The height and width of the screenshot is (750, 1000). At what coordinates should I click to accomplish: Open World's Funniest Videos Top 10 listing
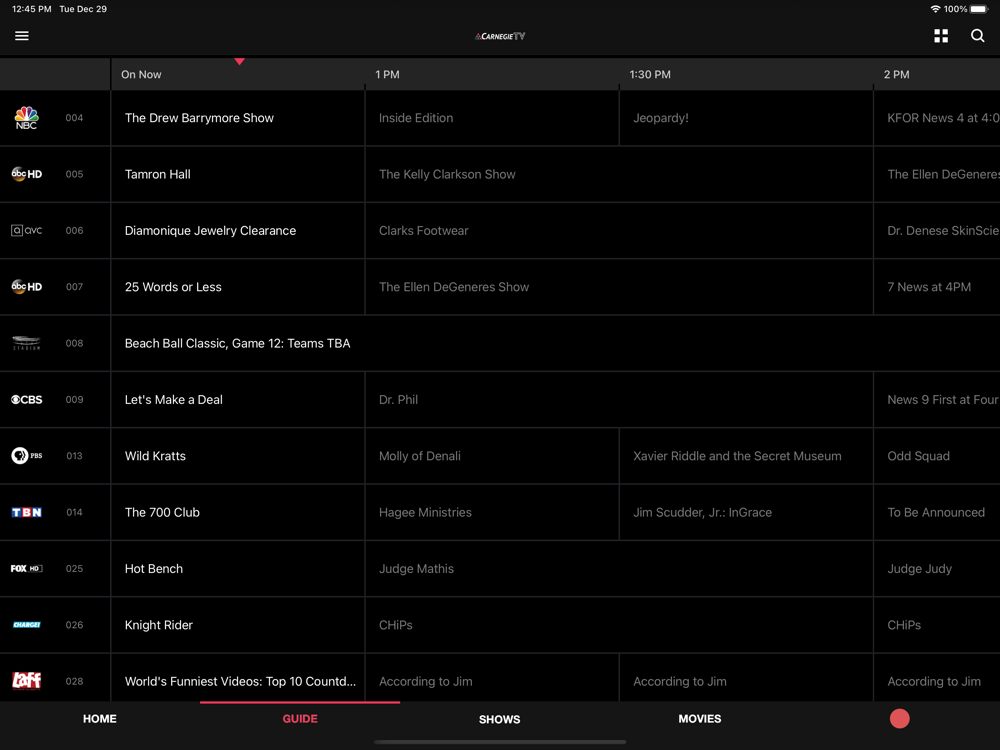(x=238, y=678)
